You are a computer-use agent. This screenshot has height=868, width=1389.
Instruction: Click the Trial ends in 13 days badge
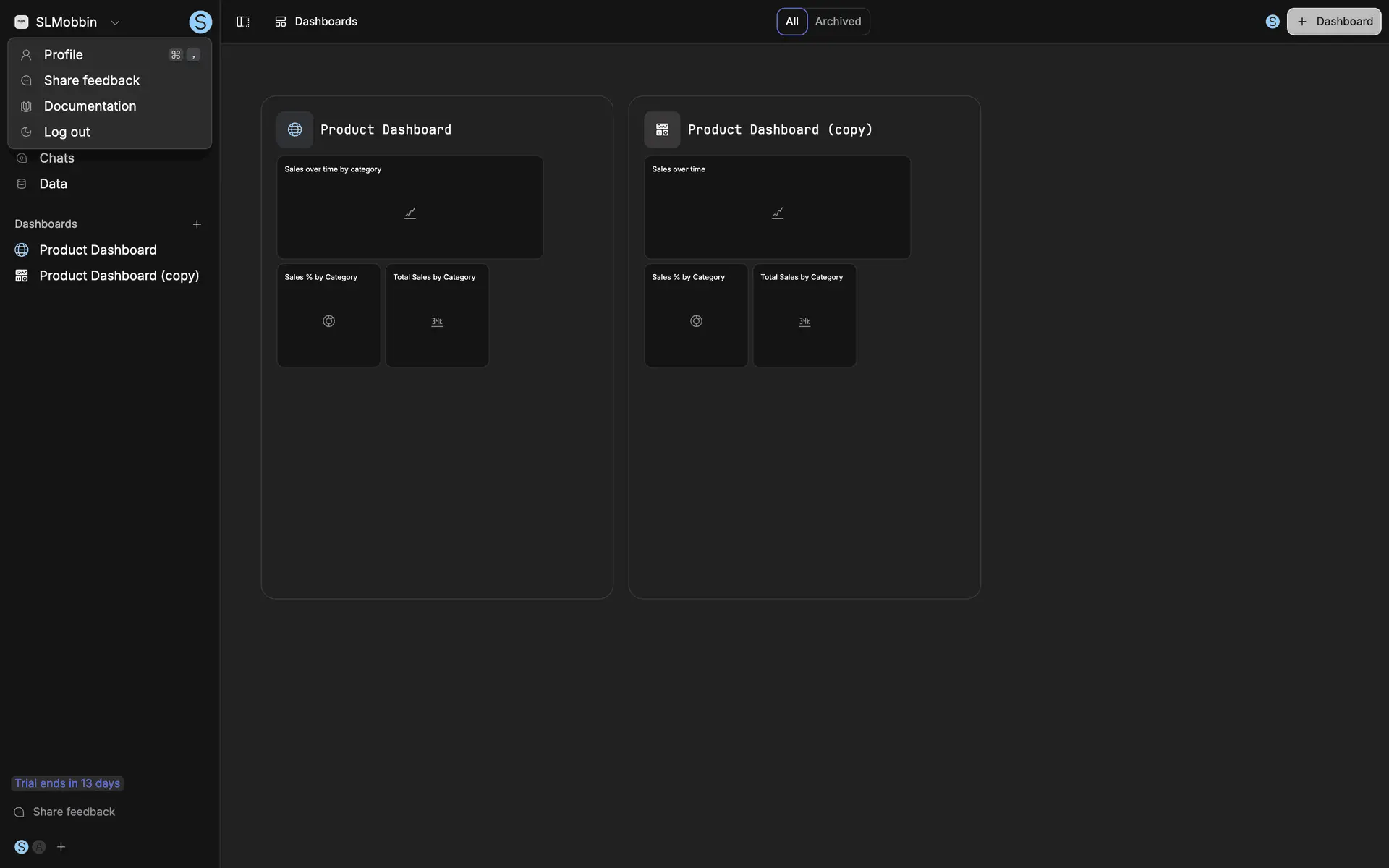[67, 783]
